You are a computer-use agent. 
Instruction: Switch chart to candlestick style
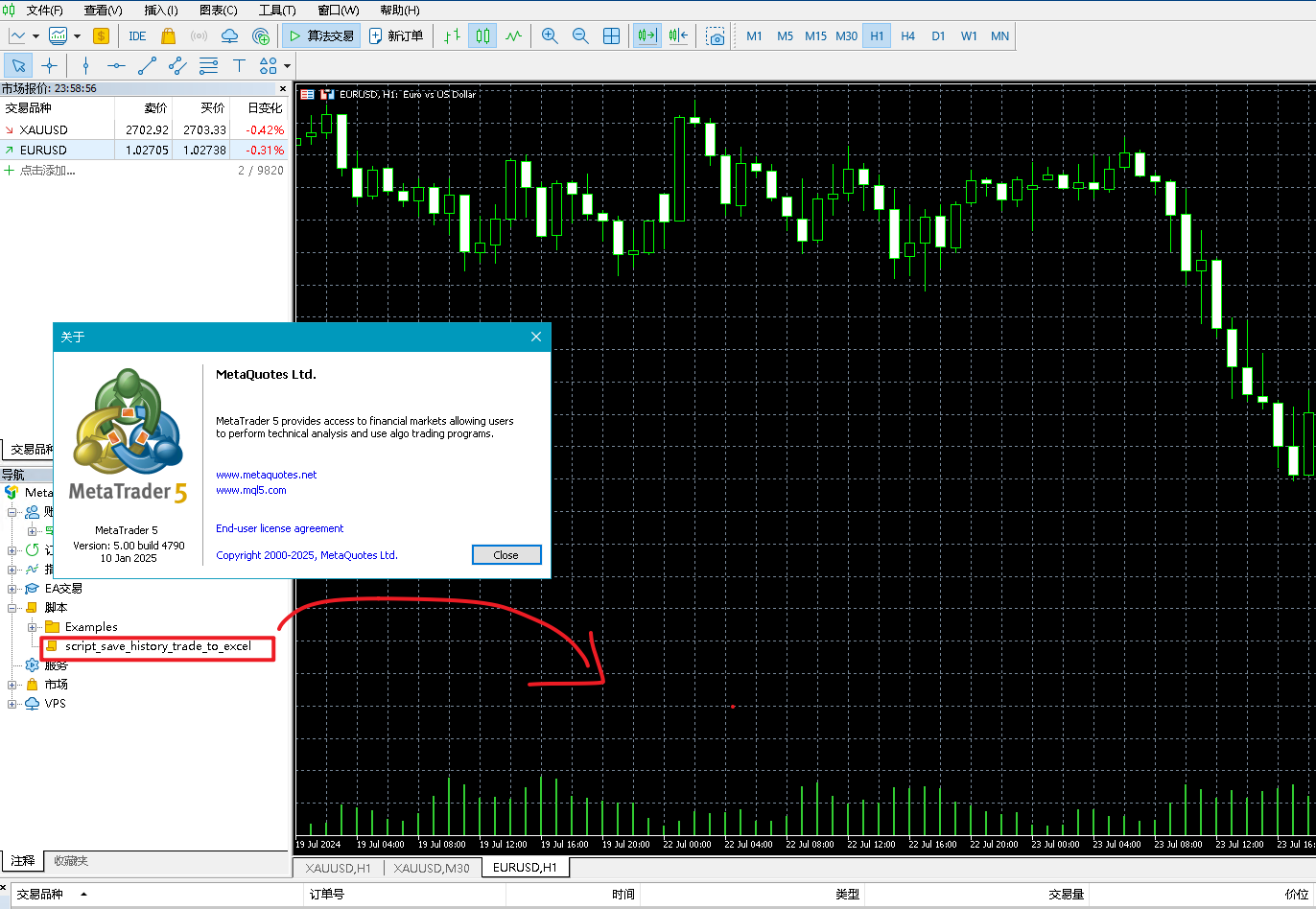[x=483, y=36]
